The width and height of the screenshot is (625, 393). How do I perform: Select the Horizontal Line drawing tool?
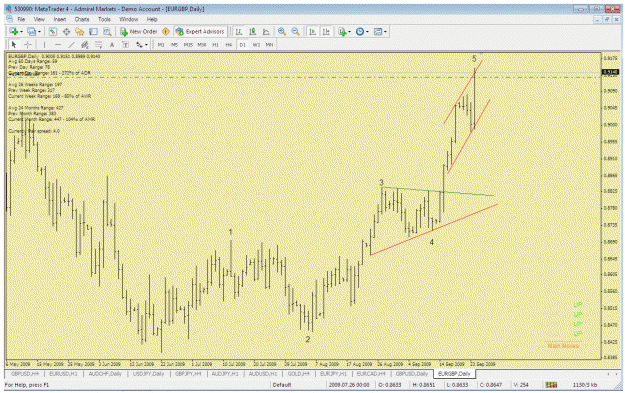coord(58,44)
